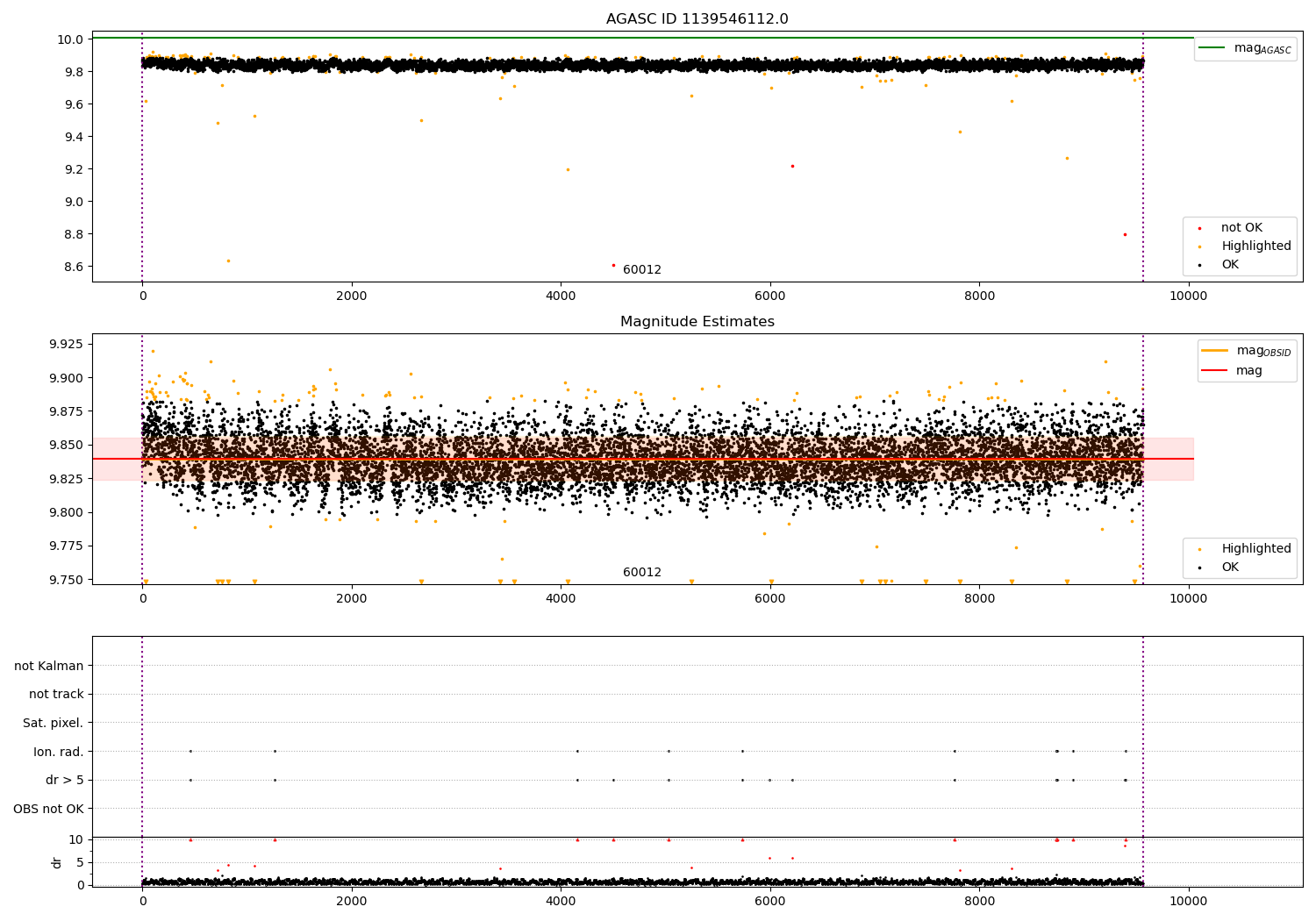Screen dimensions: 1316x921
Task: Click the '2000' x-tick under the bottom plot
Action: (x=352, y=902)
